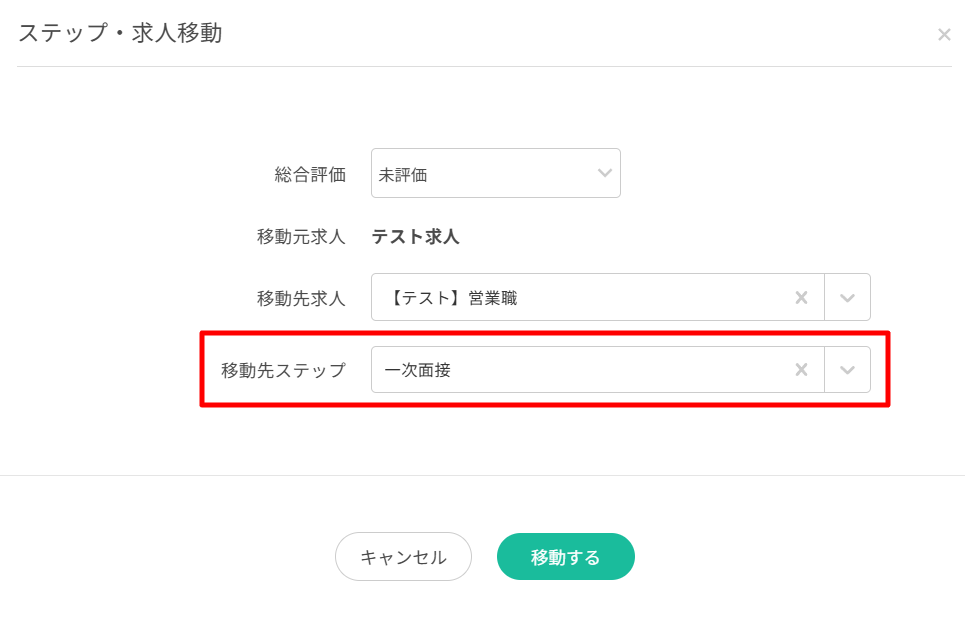Click empty space inside the 移動先ステップ combo box
The width and height of the screenshot is (965, 635).
620,370
